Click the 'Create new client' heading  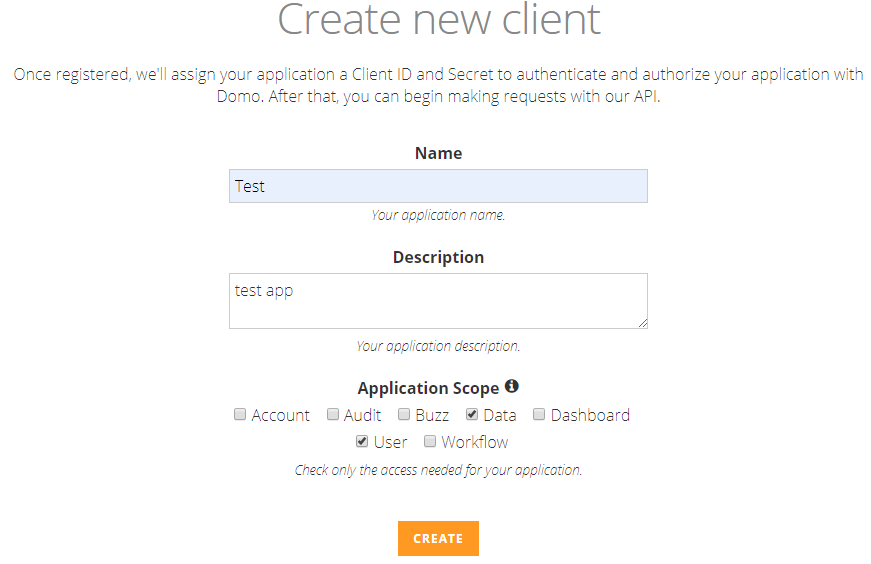439,19
